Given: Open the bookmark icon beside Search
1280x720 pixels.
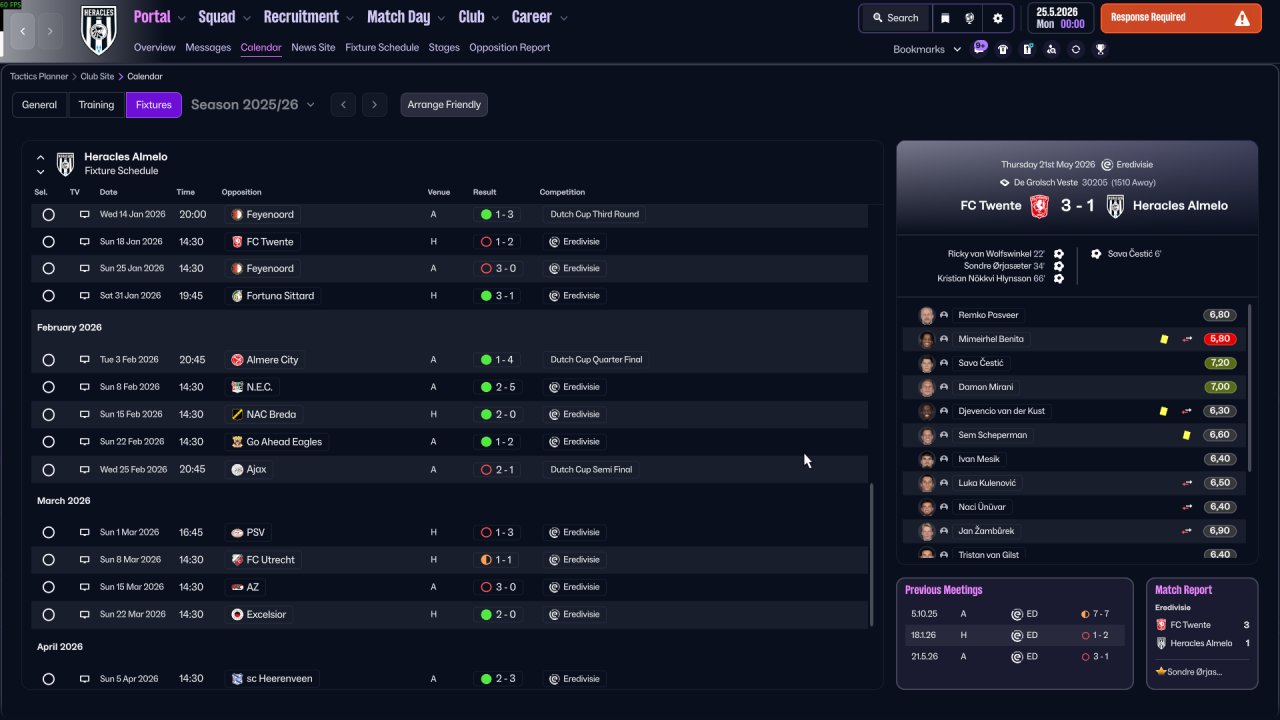Looking at the screenshot, I should coord(946,18).
